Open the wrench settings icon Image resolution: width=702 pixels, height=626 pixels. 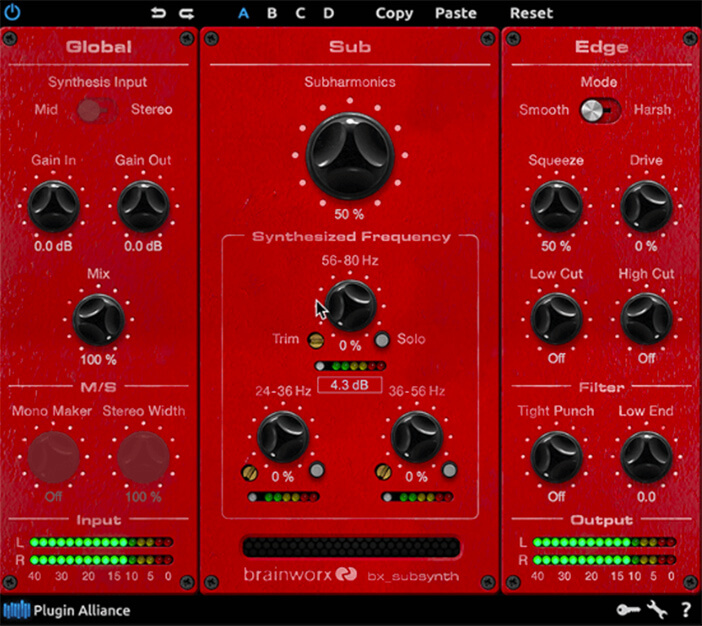coord(657,609)
